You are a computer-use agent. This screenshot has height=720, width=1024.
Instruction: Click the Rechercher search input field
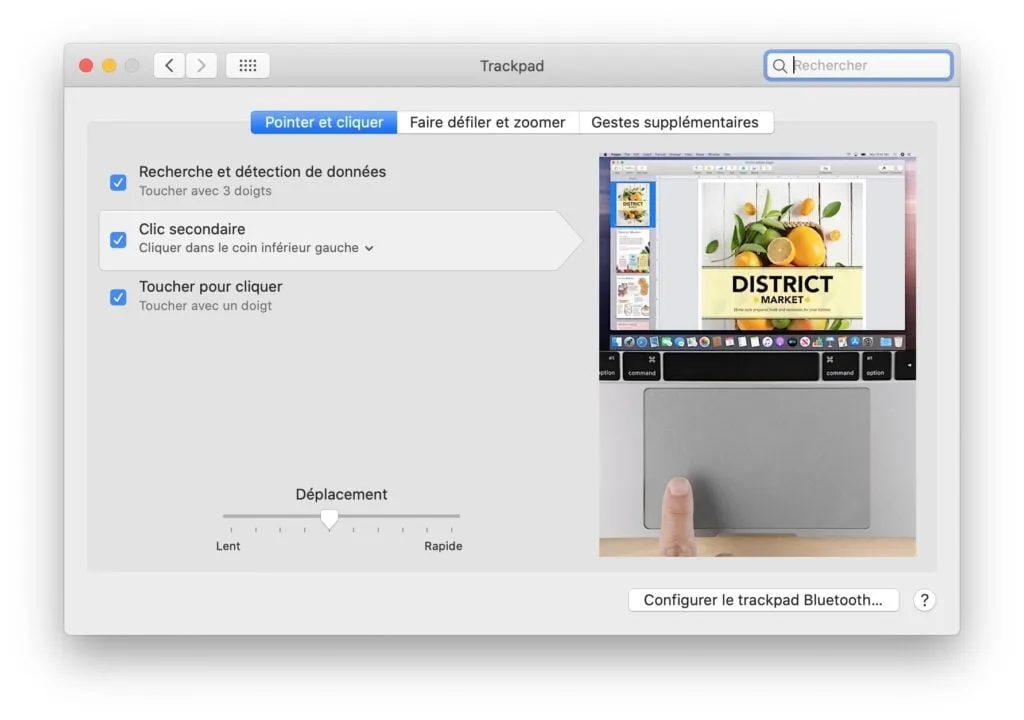[860, 65]
